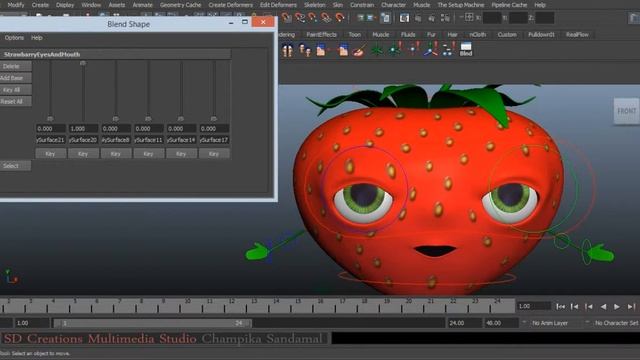The height and width of the screenshot is (360, 640).
Task: Switch to the Custom shelf tab
Action: coord(507,35)
